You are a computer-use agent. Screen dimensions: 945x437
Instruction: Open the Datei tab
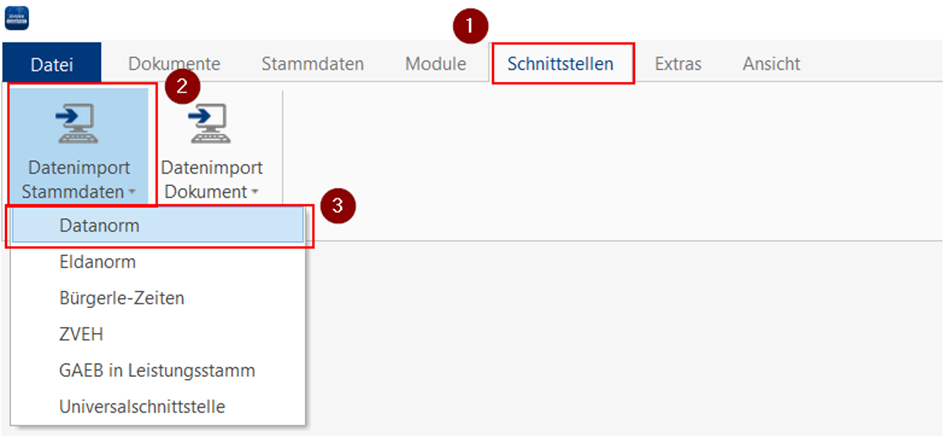pos(52,64)
